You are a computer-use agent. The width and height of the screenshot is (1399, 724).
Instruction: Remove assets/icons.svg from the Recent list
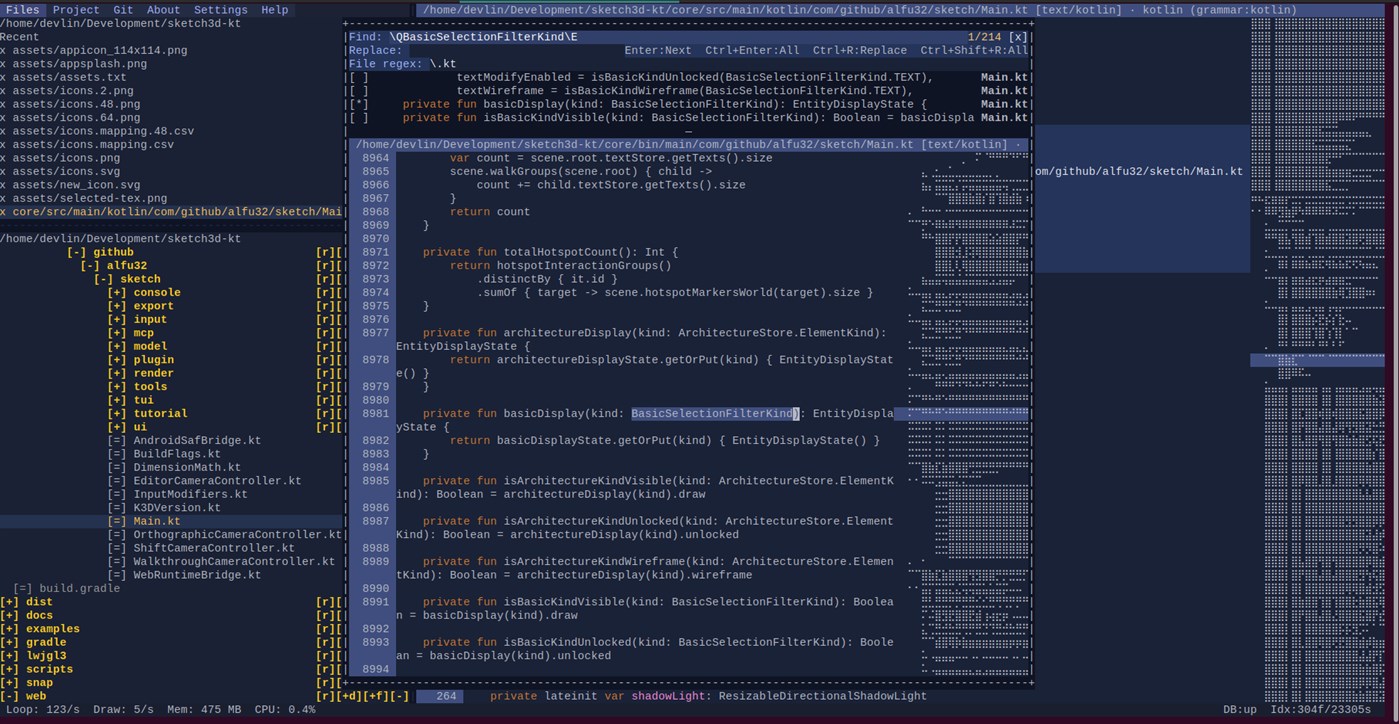pos(3,172)
